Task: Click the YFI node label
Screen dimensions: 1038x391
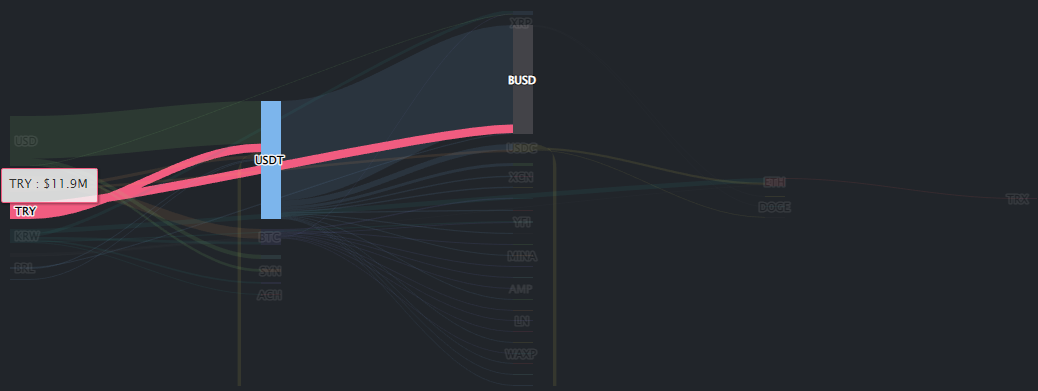Action: tap(522, 222)
